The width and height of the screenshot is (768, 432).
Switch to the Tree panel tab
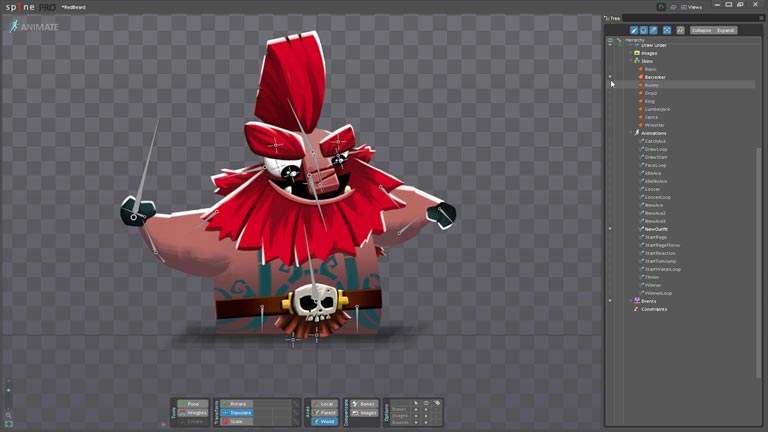click(x=612, y=18)
